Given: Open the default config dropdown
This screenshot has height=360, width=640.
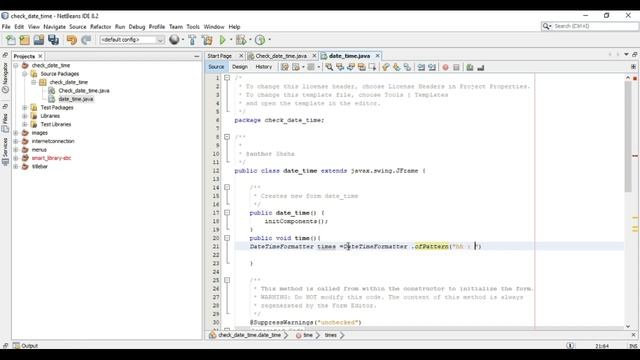Looking at the screenshot, I should (132, 40).
